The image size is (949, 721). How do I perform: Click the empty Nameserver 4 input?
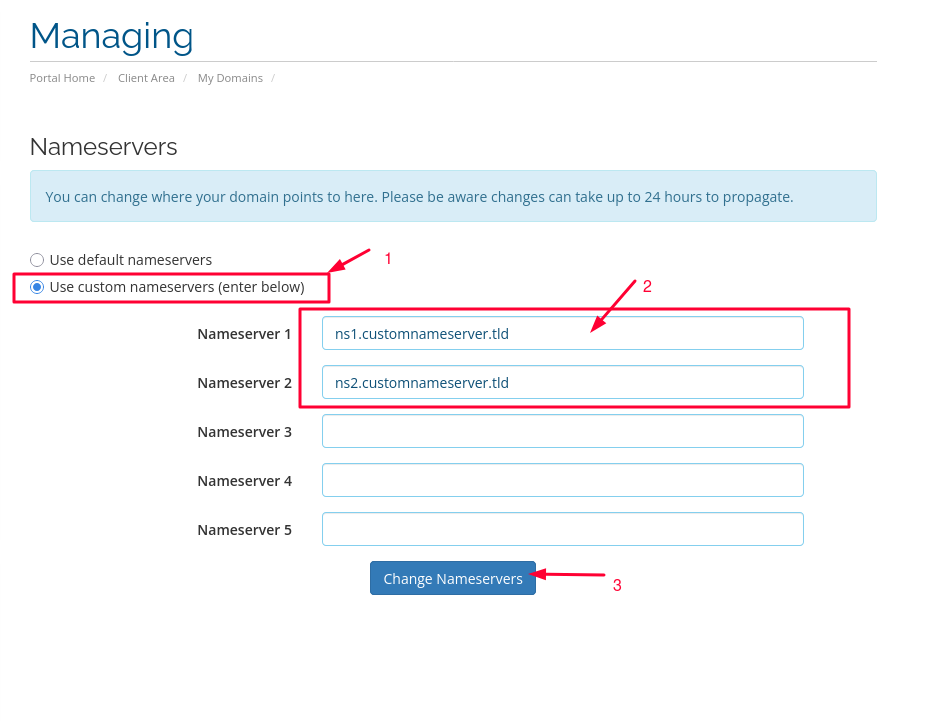tap(562, 480)
